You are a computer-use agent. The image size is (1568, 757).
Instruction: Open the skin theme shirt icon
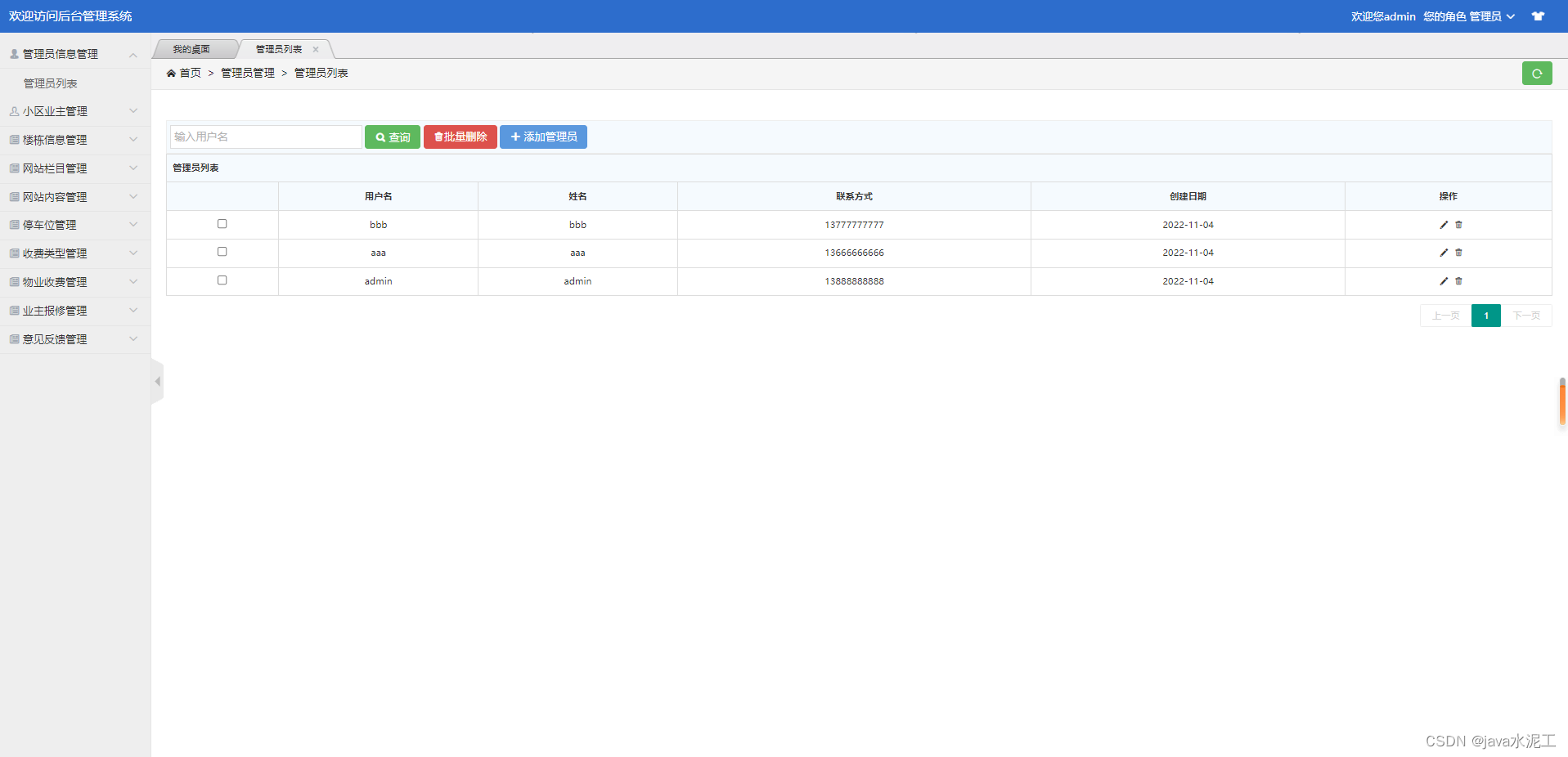pos(1538,16)
